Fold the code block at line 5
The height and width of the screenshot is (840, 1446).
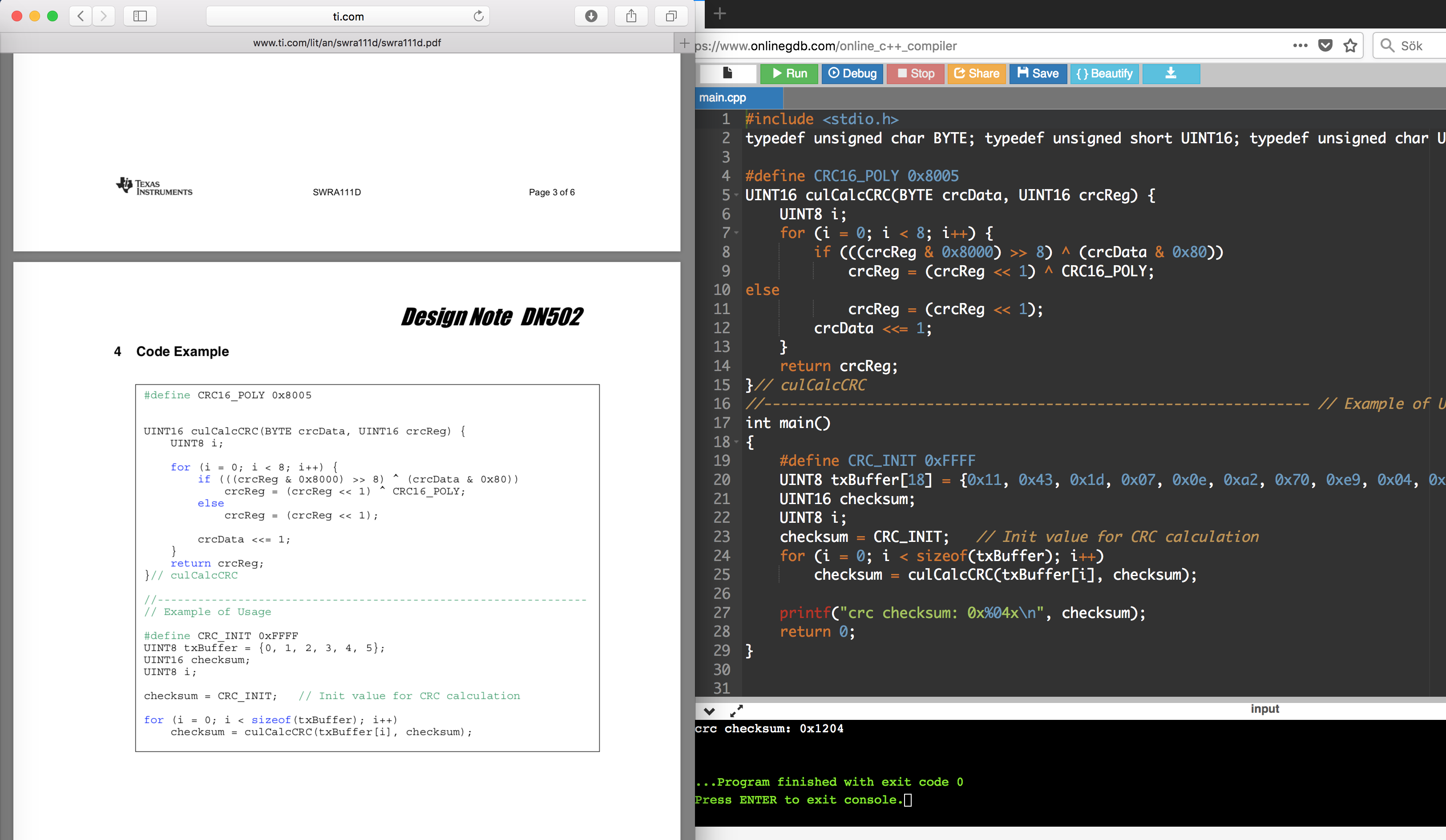(x=736, y=195)
